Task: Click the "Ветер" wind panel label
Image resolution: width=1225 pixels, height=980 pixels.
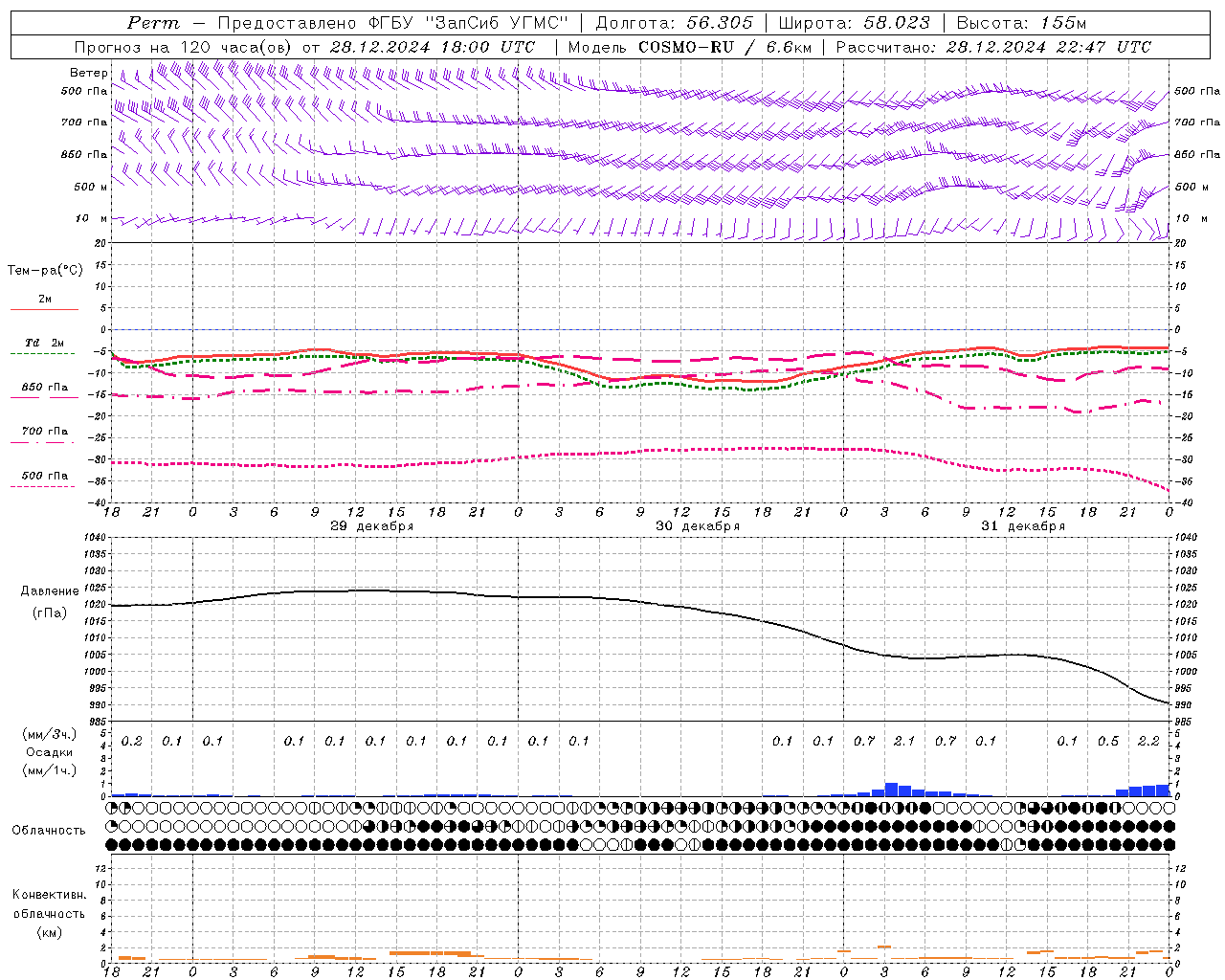Action: click(88, 73)
